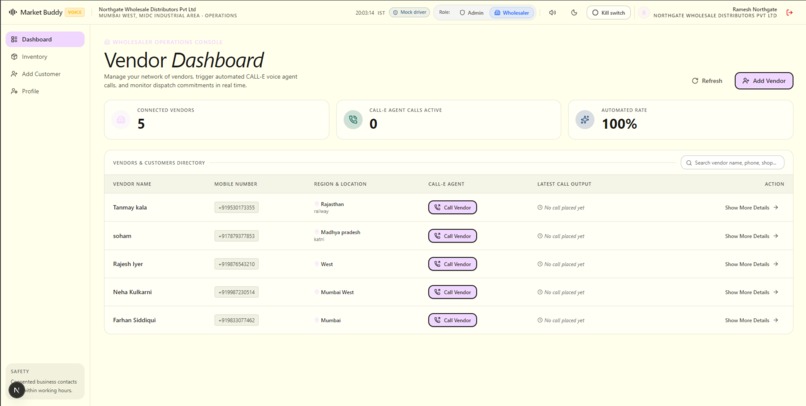Image resolution: width=806 pixels, height=406 pixels.
Task: Call Vendor for Farhan Siddiqui
Action: point(452,320)
